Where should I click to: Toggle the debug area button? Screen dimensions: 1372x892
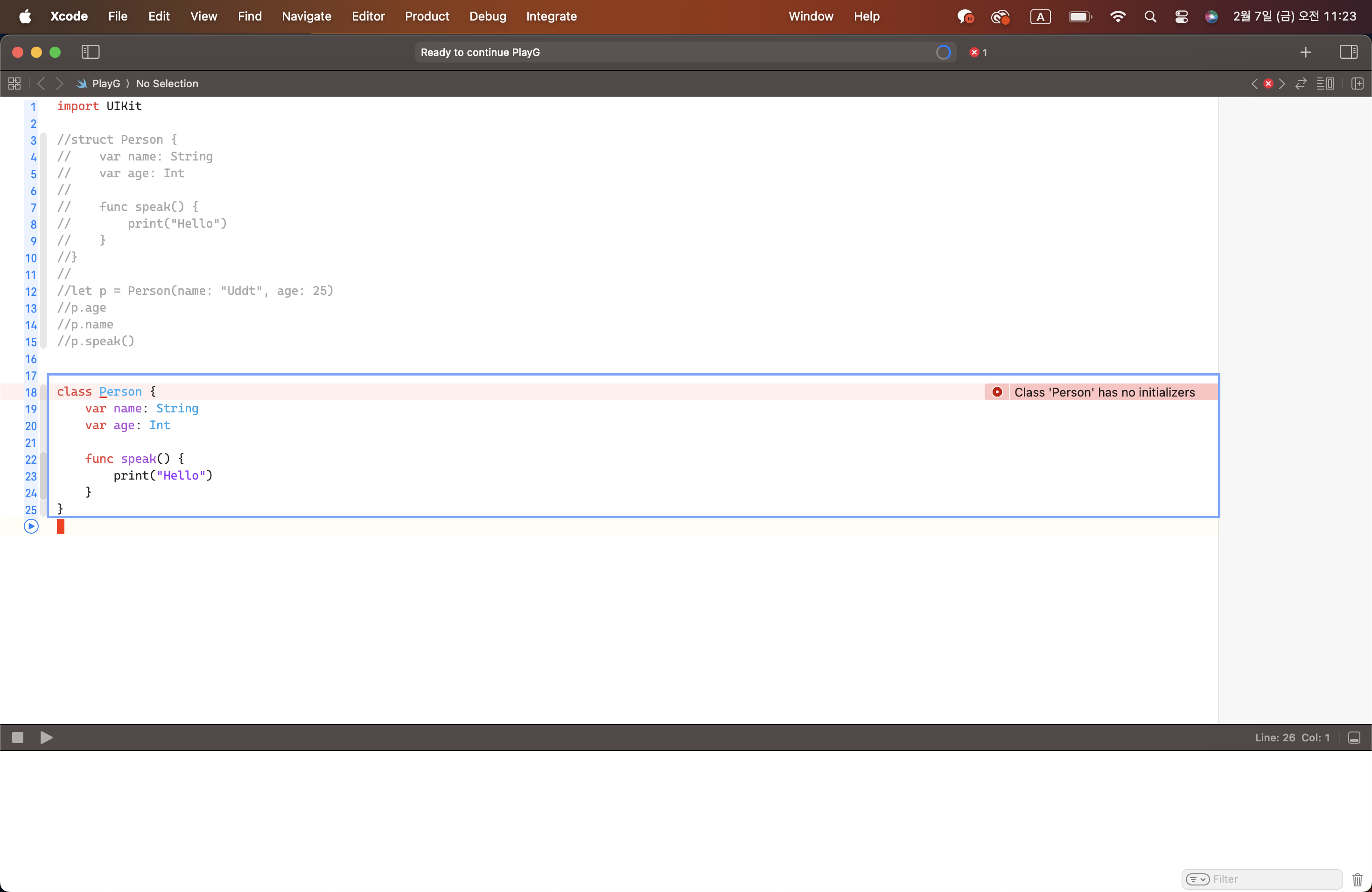(1354, 738)
